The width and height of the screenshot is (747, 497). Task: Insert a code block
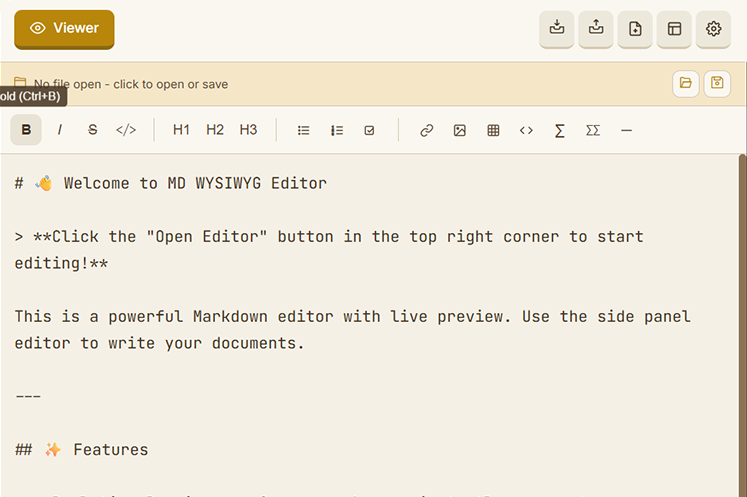tap(526, 130)
